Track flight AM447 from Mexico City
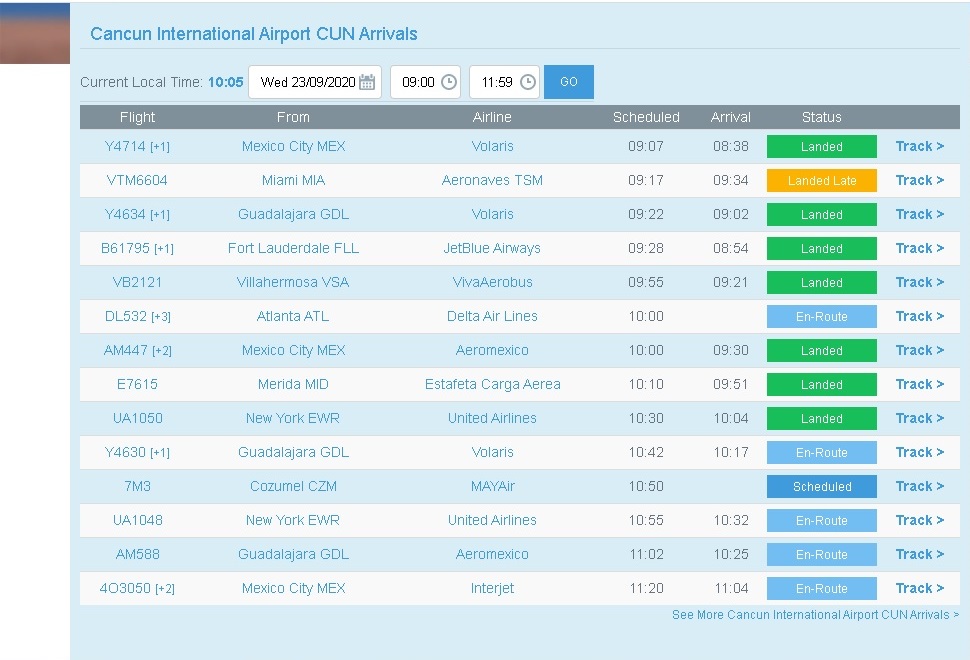The image size is (970, 660). (x=920, y=350)
